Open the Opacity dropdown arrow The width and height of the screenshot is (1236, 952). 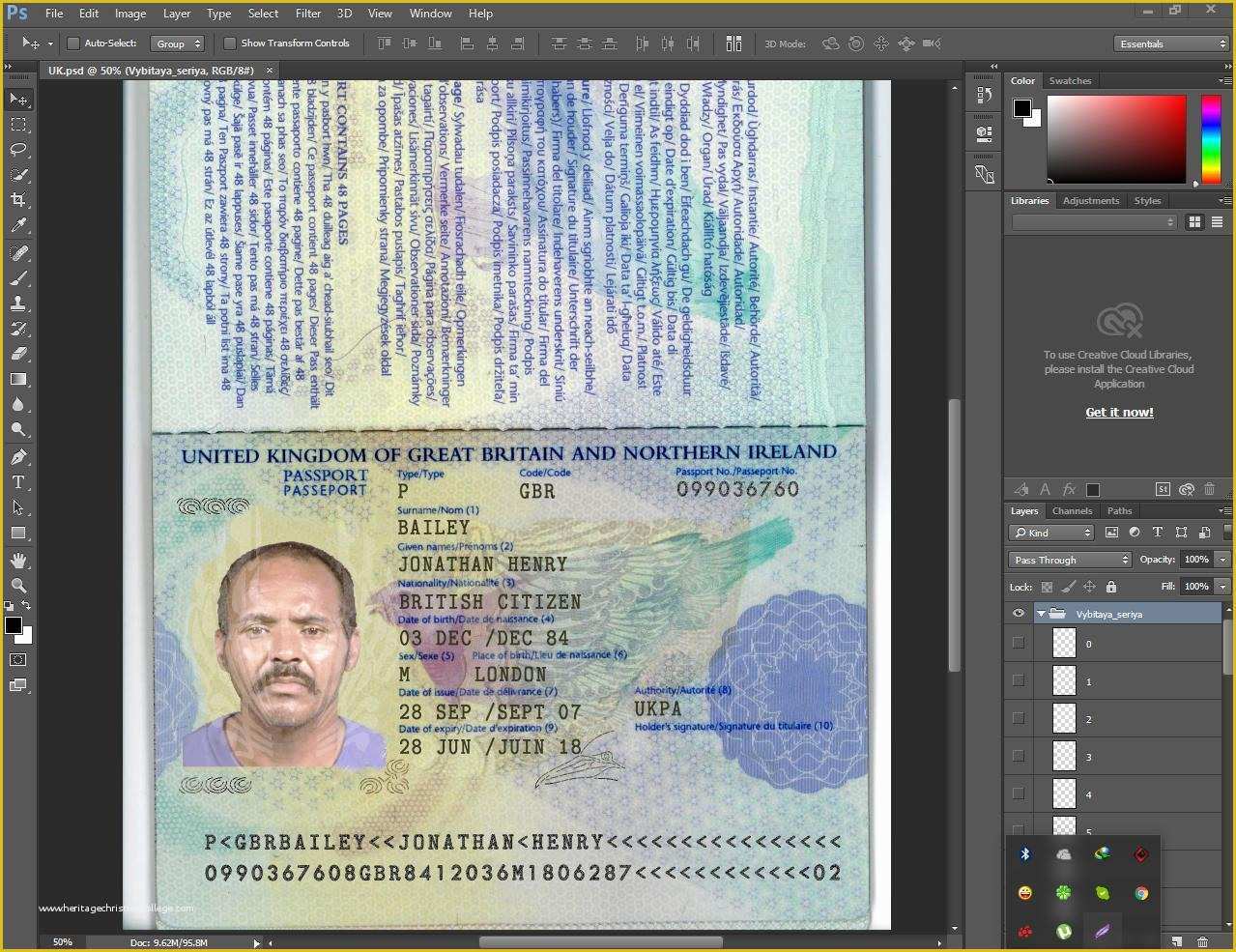coord(1222,560)
